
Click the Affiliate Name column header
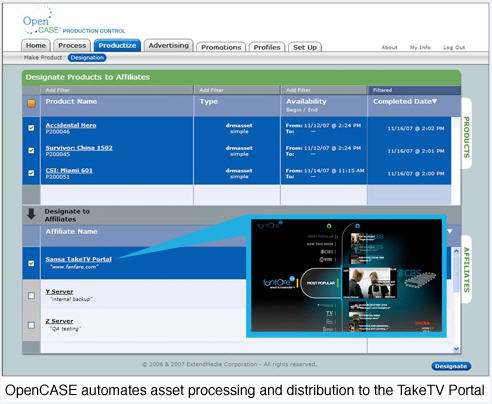coord(72,231)
